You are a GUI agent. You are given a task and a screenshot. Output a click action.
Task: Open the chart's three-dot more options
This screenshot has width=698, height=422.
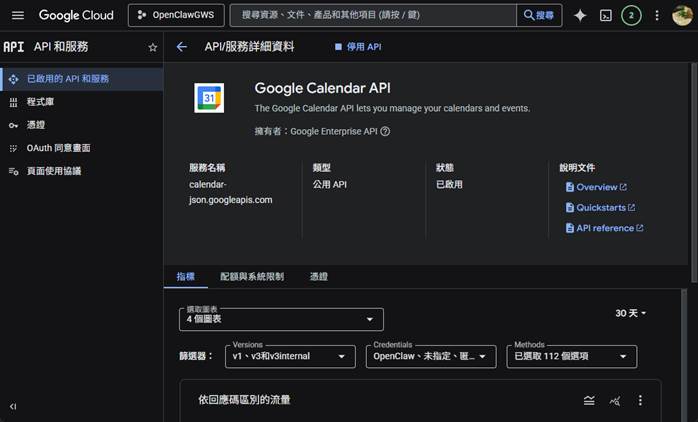click(x=641, y=400)
